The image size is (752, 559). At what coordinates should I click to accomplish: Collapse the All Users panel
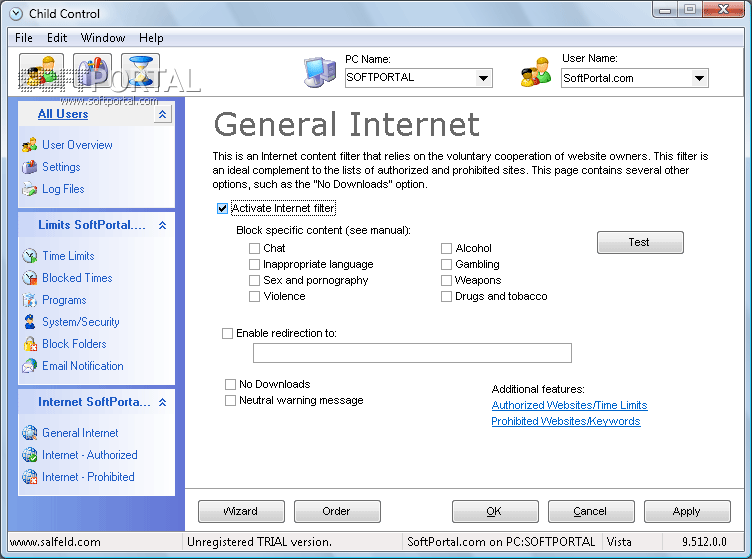coord(163,114)
